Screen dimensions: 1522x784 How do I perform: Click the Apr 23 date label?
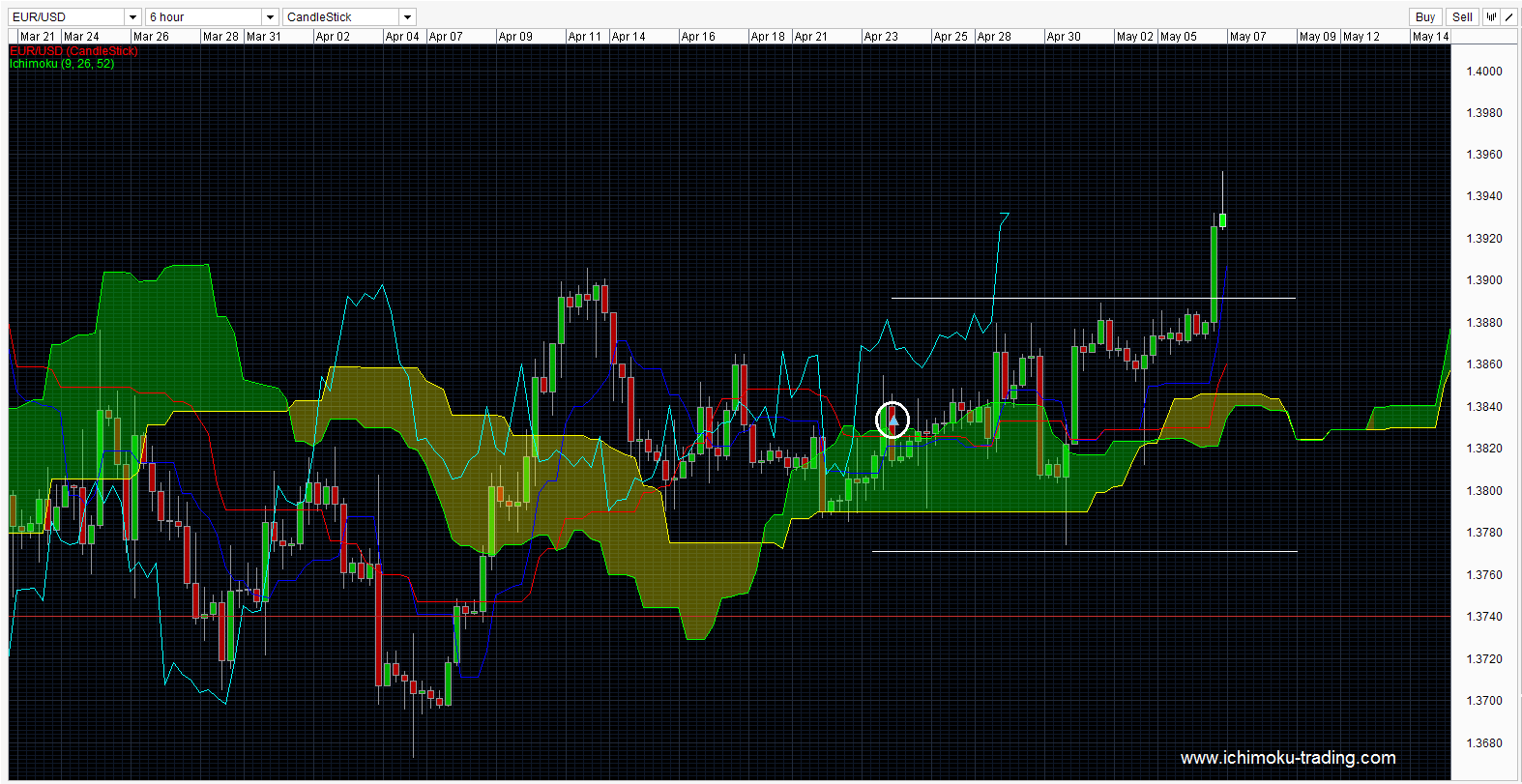[881, 36]
